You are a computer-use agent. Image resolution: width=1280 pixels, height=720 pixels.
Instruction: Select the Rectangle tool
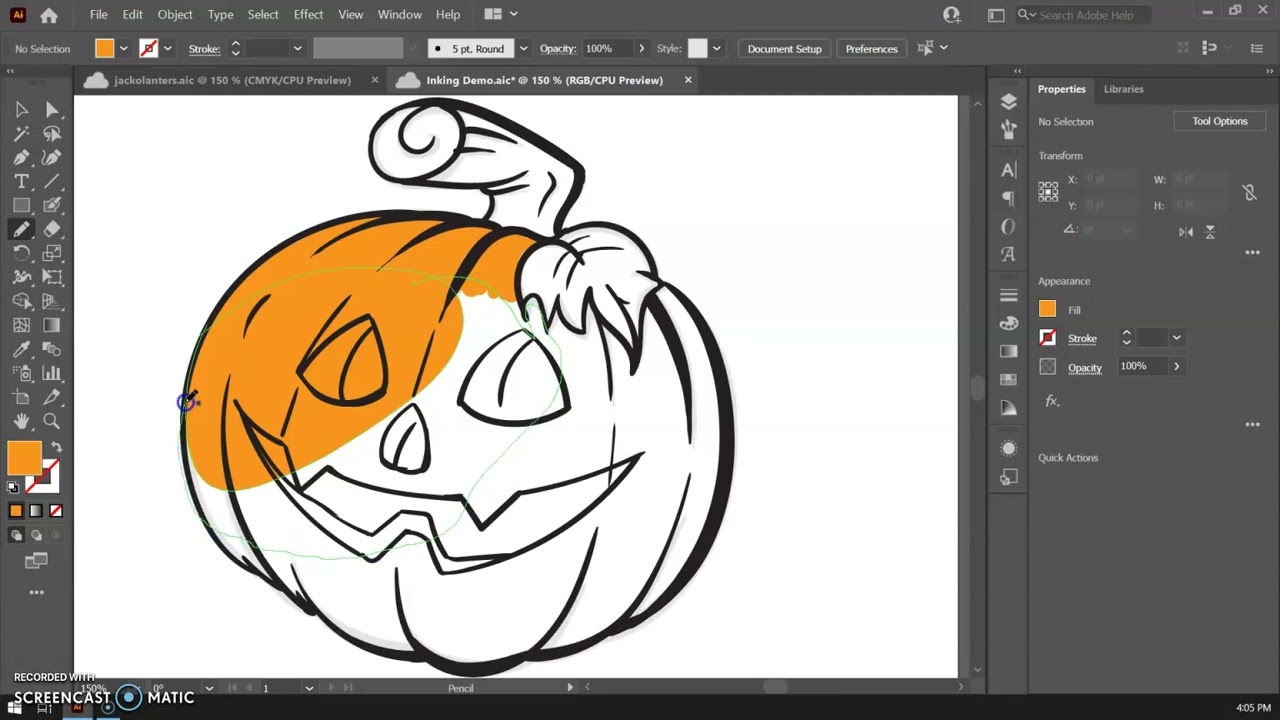(x=21, y=205)
